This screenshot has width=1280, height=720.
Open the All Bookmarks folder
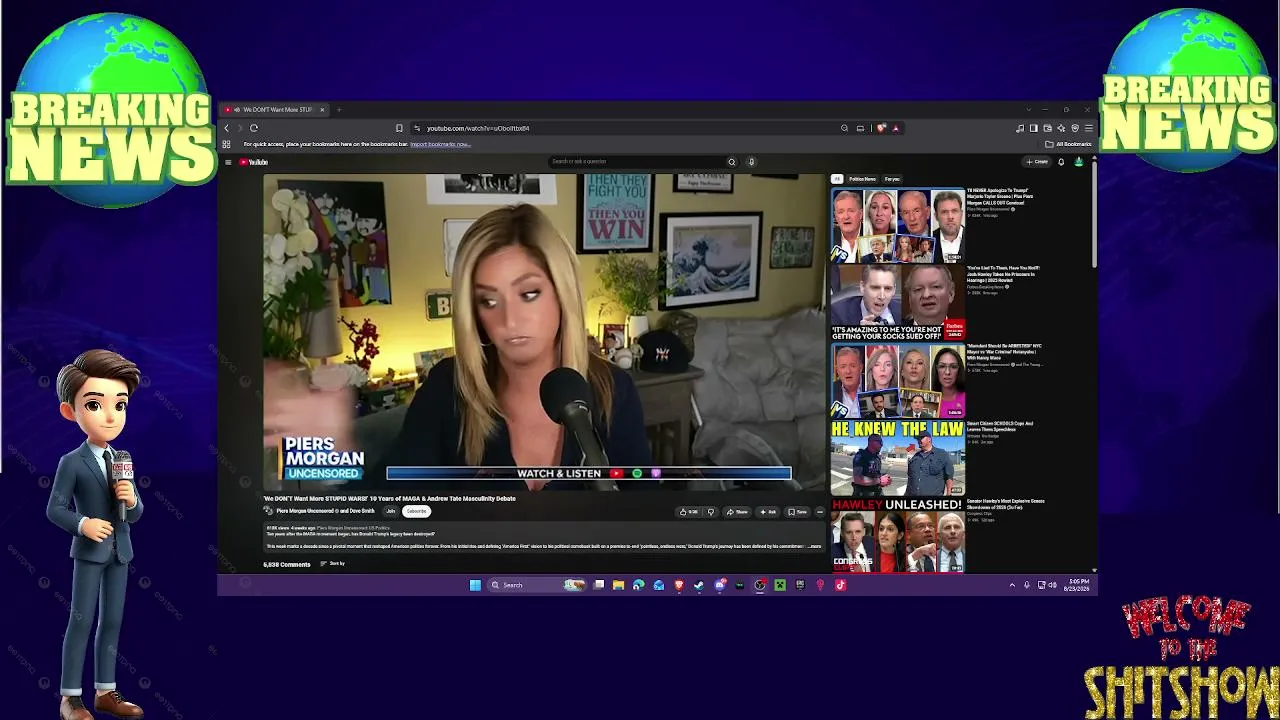point(1068,144)
